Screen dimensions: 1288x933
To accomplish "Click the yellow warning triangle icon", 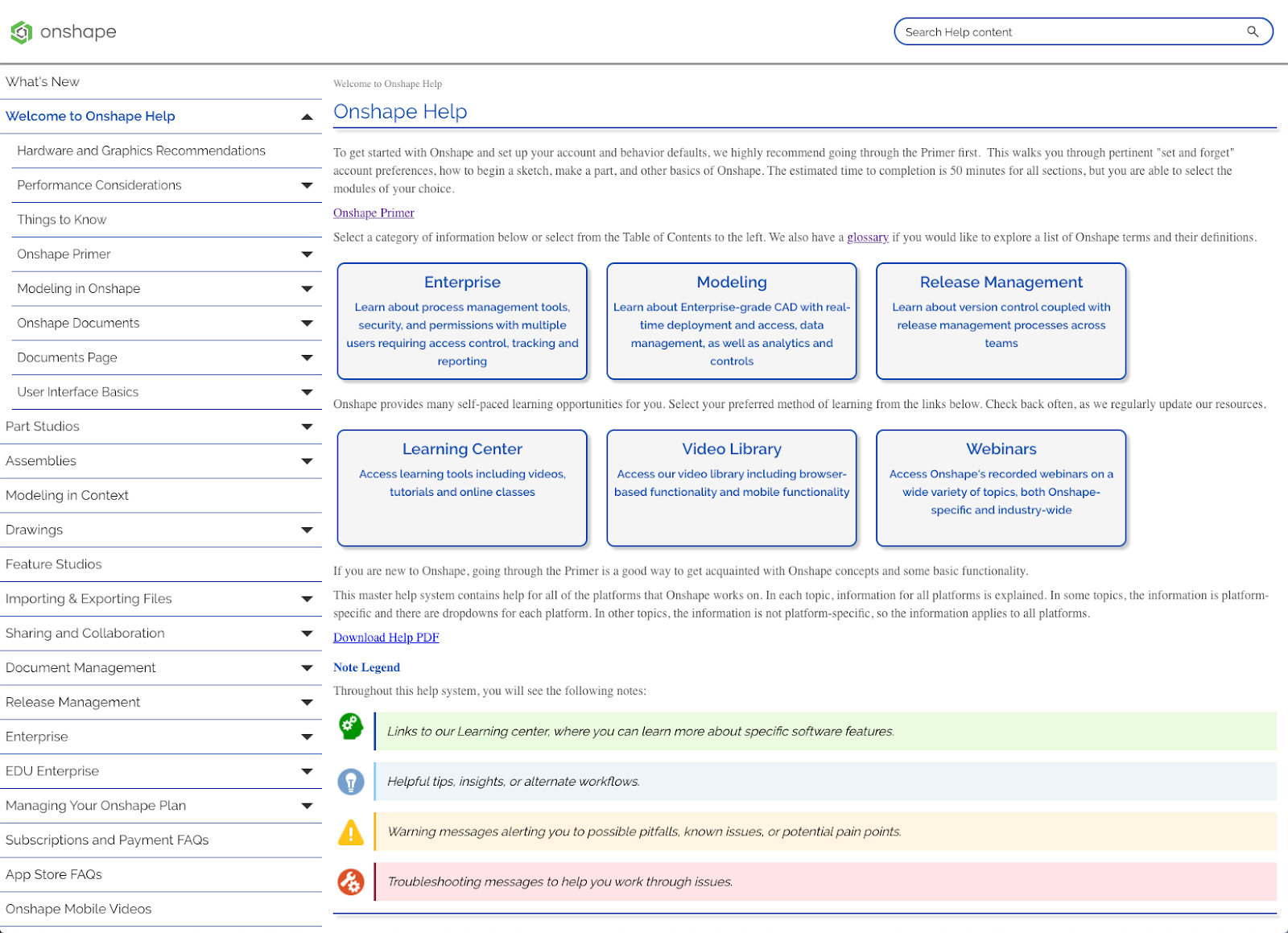I will 351,832.
